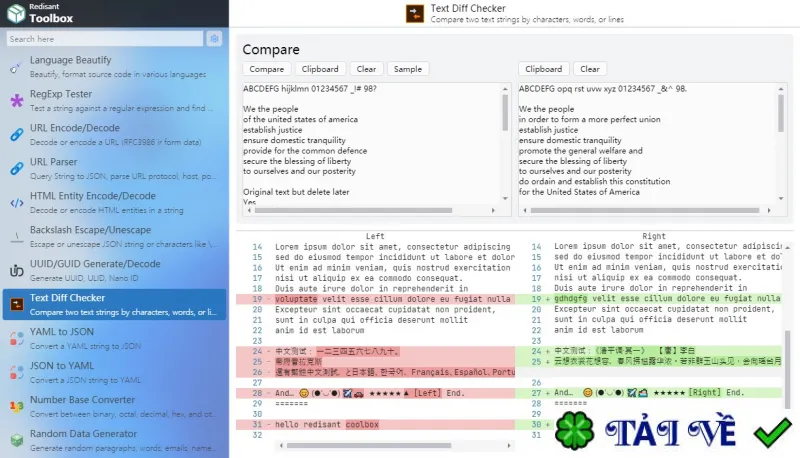The width and height of the screenshot is (800, 458).
Task: Click the right text area scroll up arrow
Action: (781, 89)
